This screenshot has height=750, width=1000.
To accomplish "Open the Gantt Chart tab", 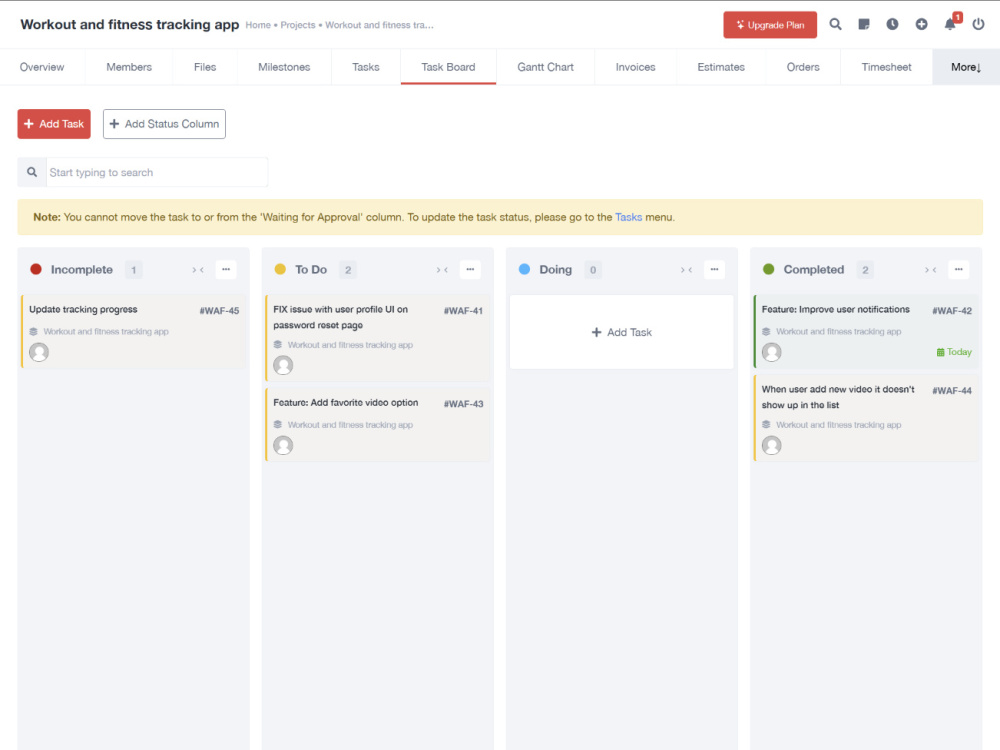I will pos(545,67).
